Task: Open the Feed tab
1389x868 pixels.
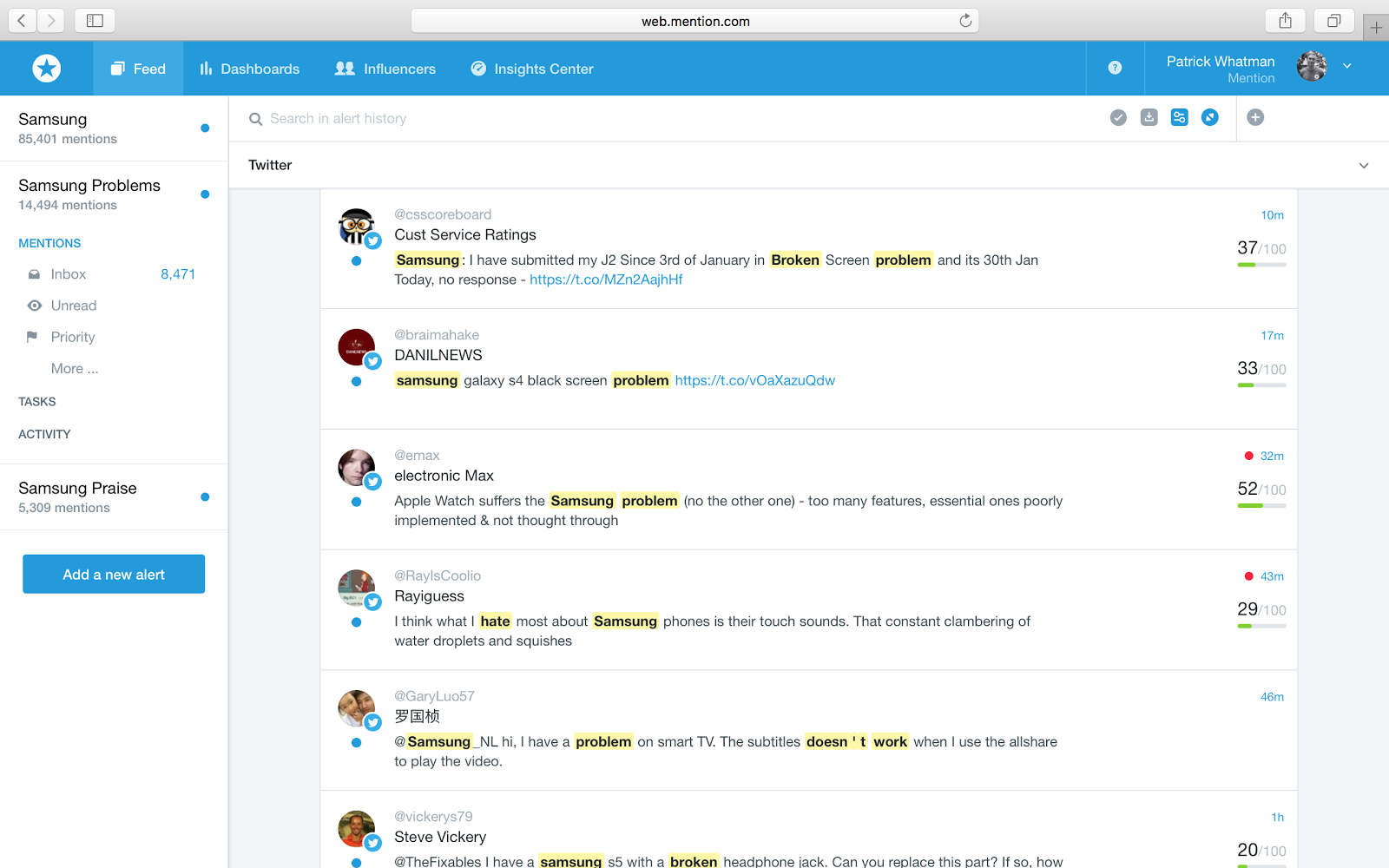Action: pos(138,69)
